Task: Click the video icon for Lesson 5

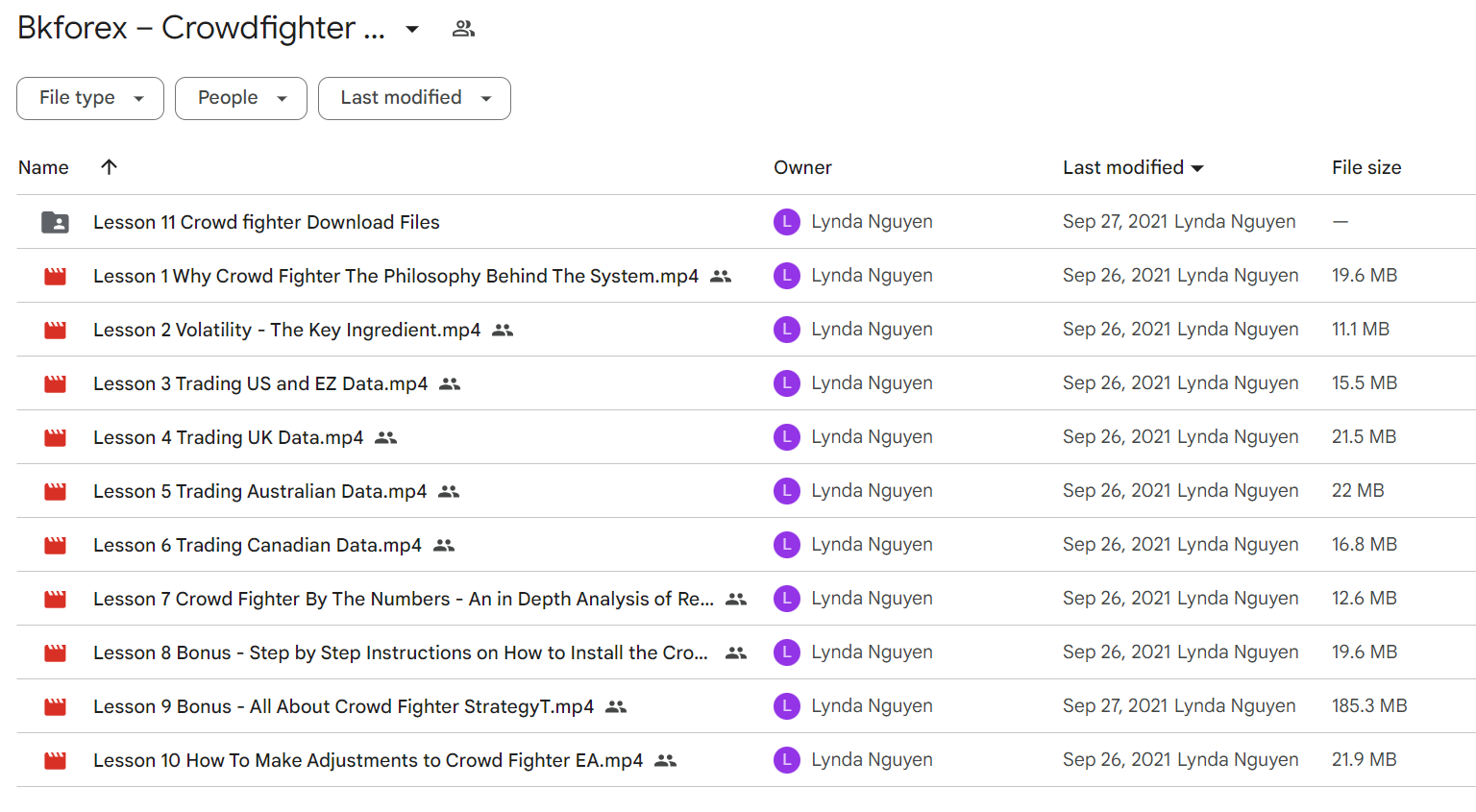Action: click(x=55, y=491)
